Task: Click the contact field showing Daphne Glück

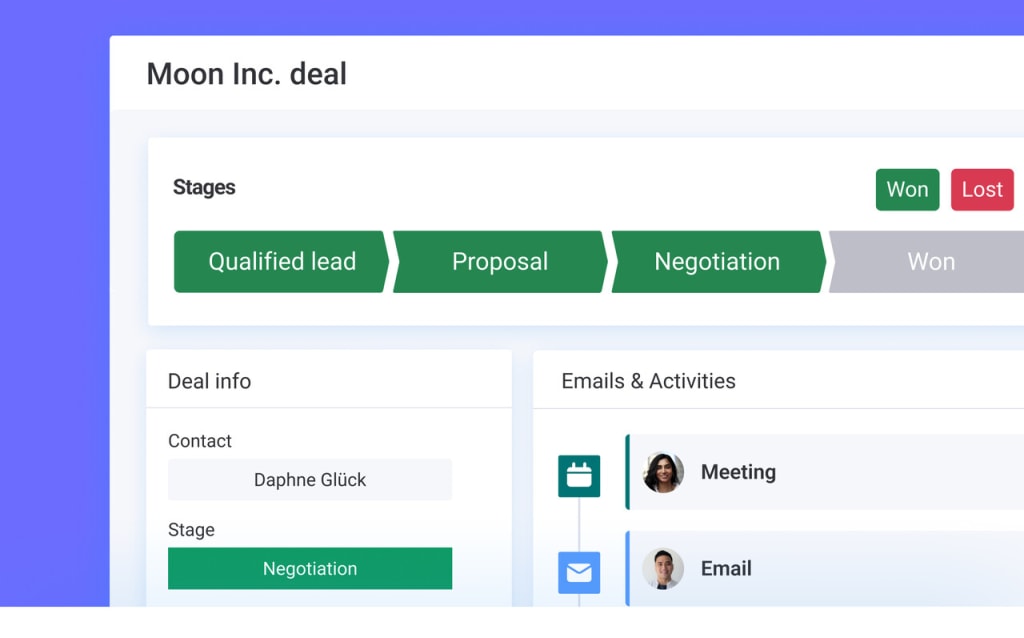Action: point(310,479)
